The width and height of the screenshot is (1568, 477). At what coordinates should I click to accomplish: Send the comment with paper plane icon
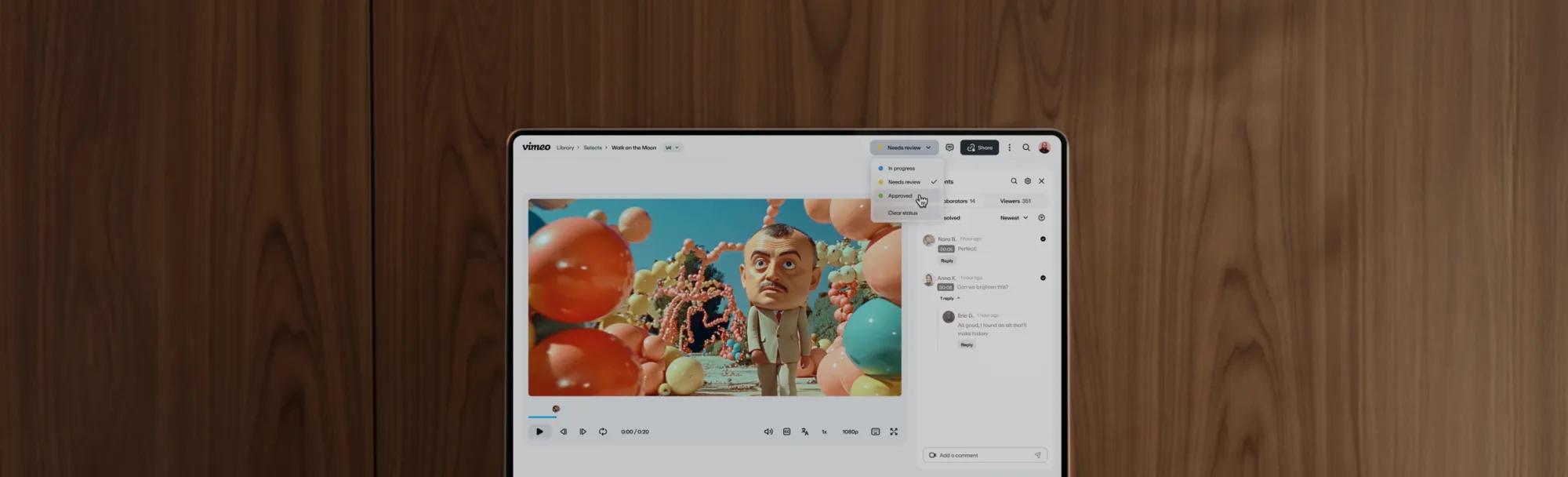1037,455
